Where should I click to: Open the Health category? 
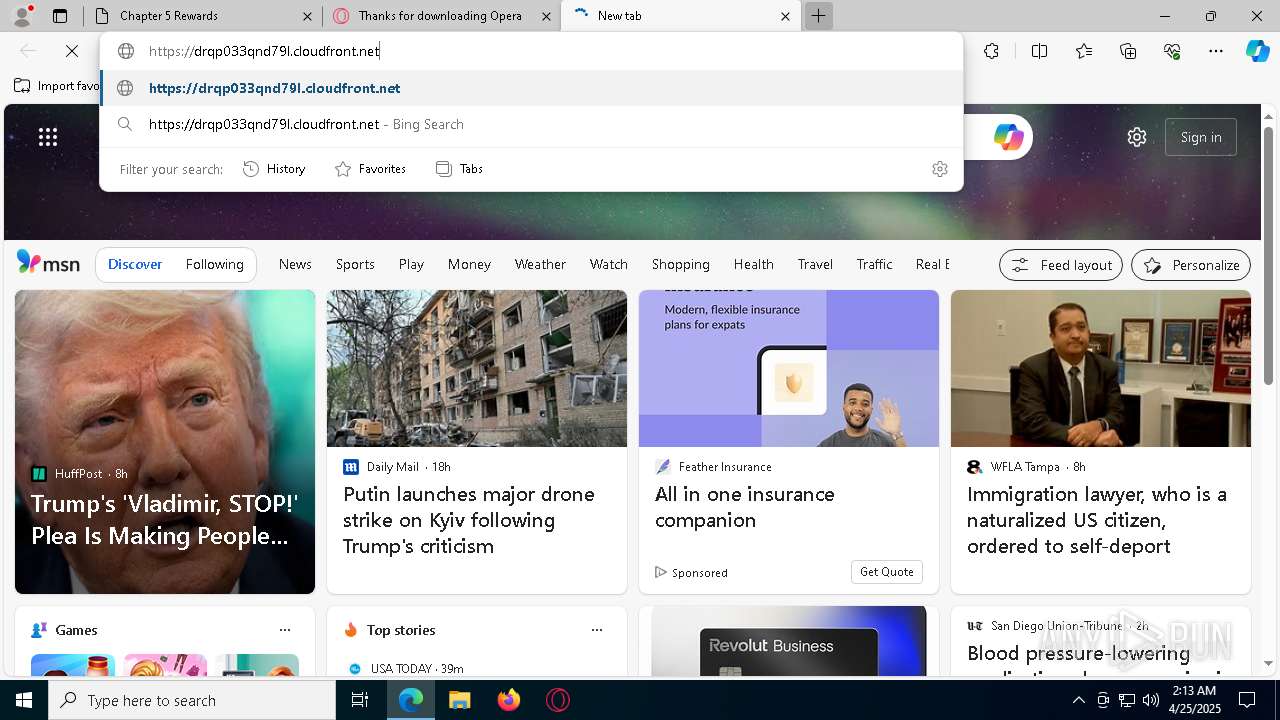753,264
